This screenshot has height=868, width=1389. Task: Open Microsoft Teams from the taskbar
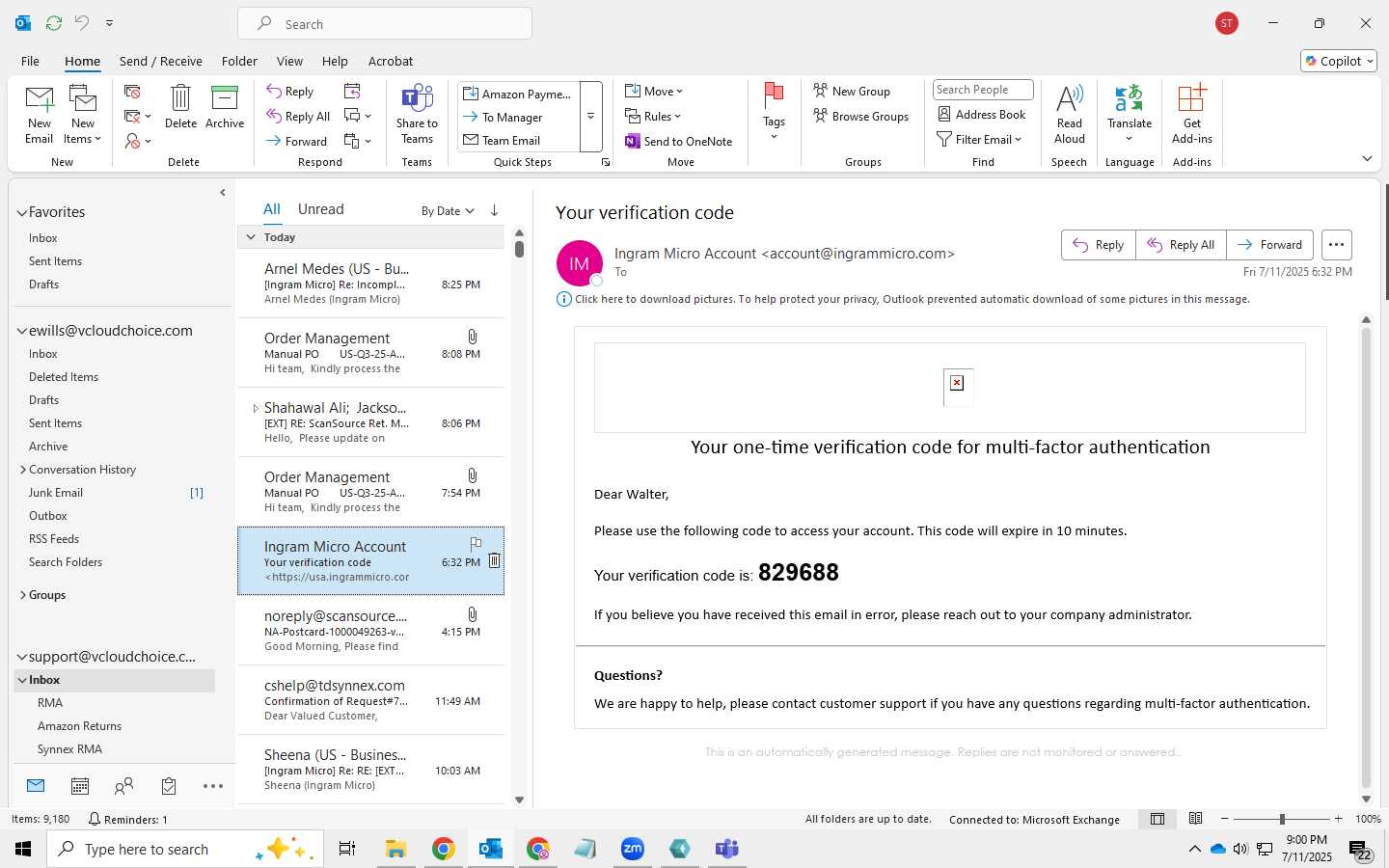[726, 849]
